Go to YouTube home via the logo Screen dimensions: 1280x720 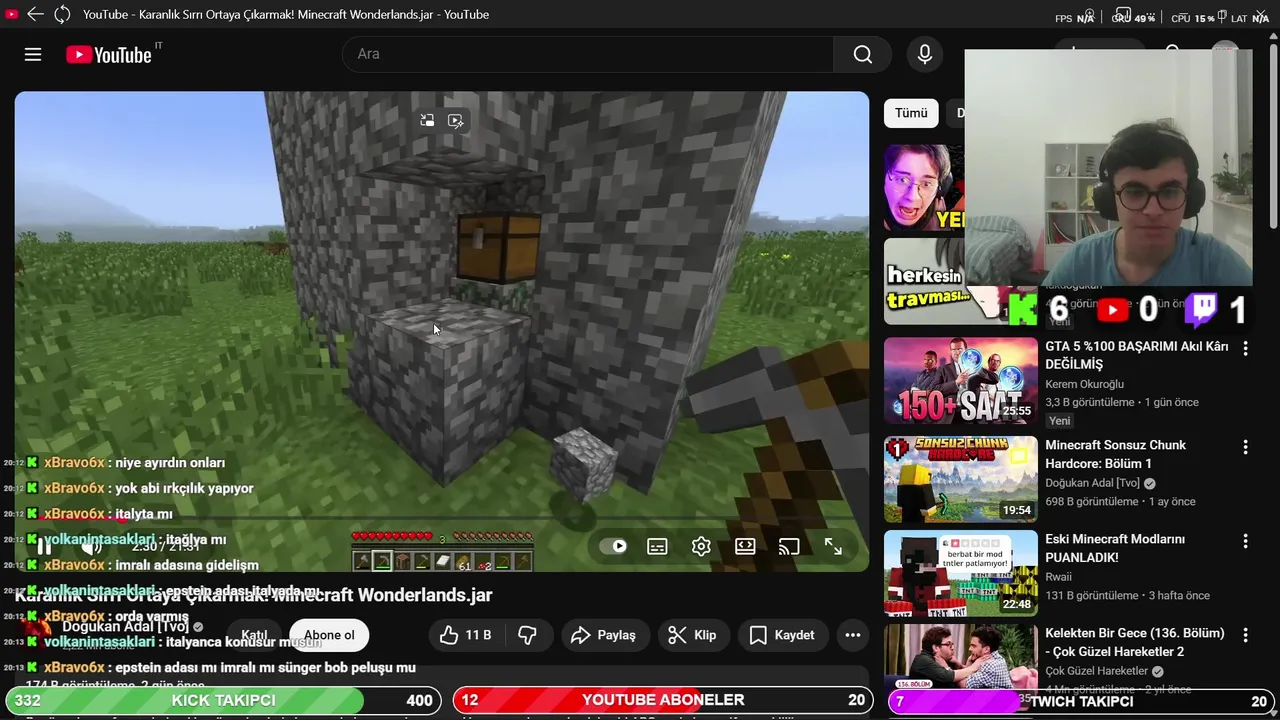click(109, 55)
